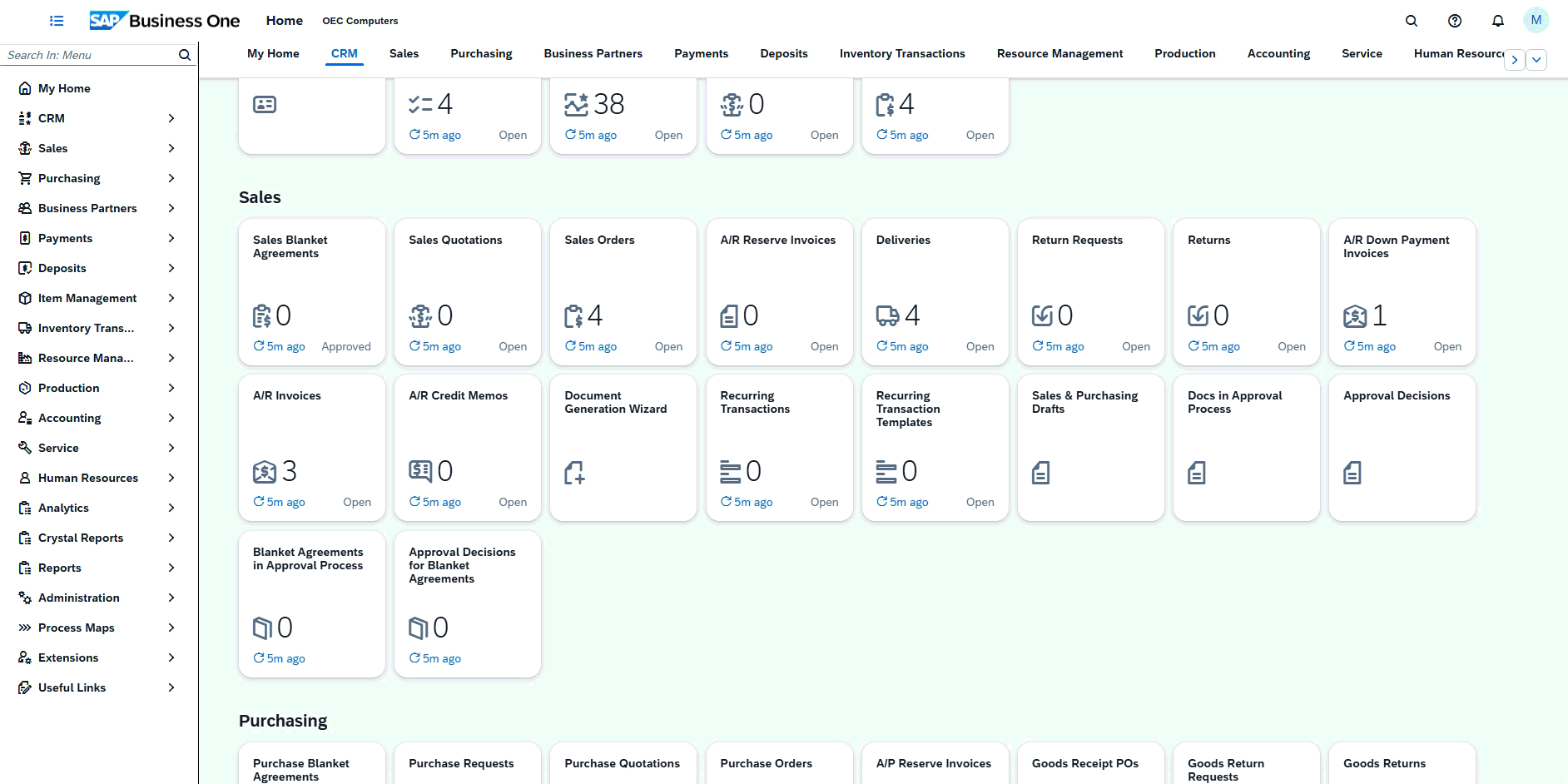Screen dimensions: 1568x784
Task: Click Returns tile icon
Action: pyautogui.click(x=1198, y=316)
